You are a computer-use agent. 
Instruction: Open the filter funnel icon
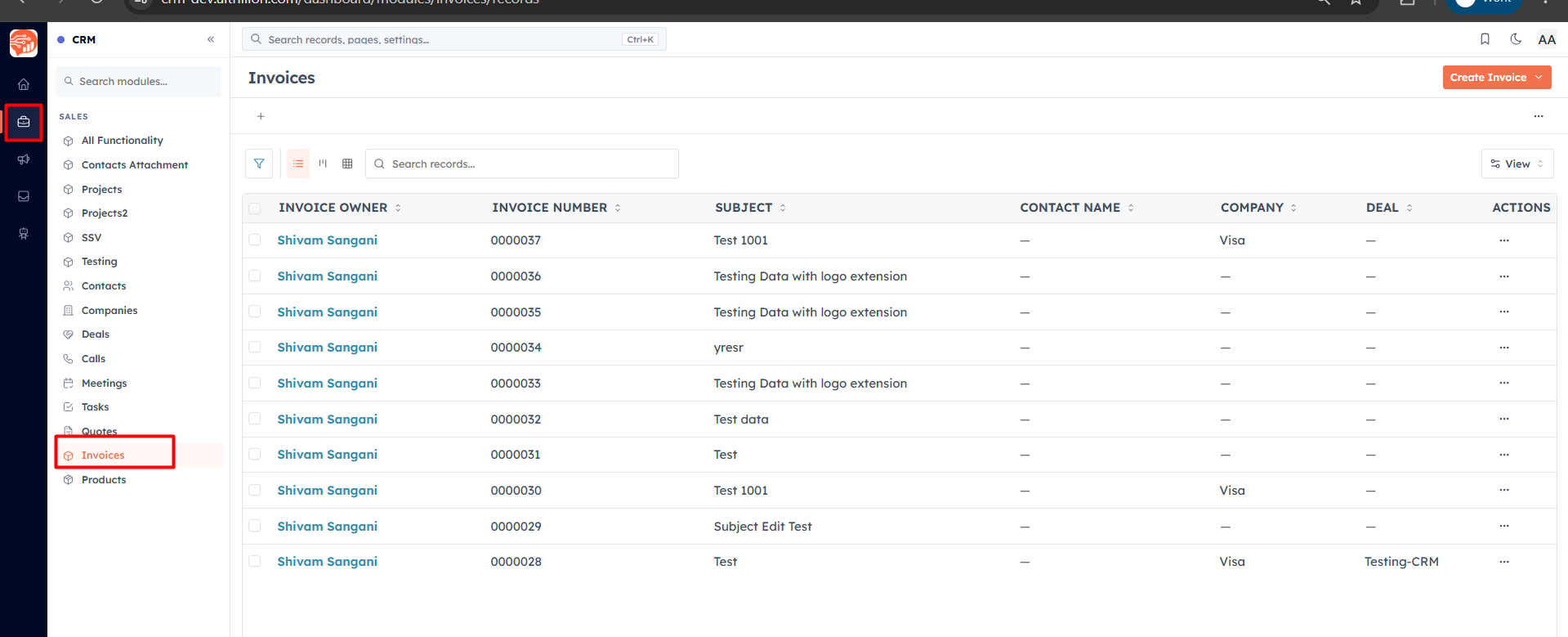click(259, 164)
